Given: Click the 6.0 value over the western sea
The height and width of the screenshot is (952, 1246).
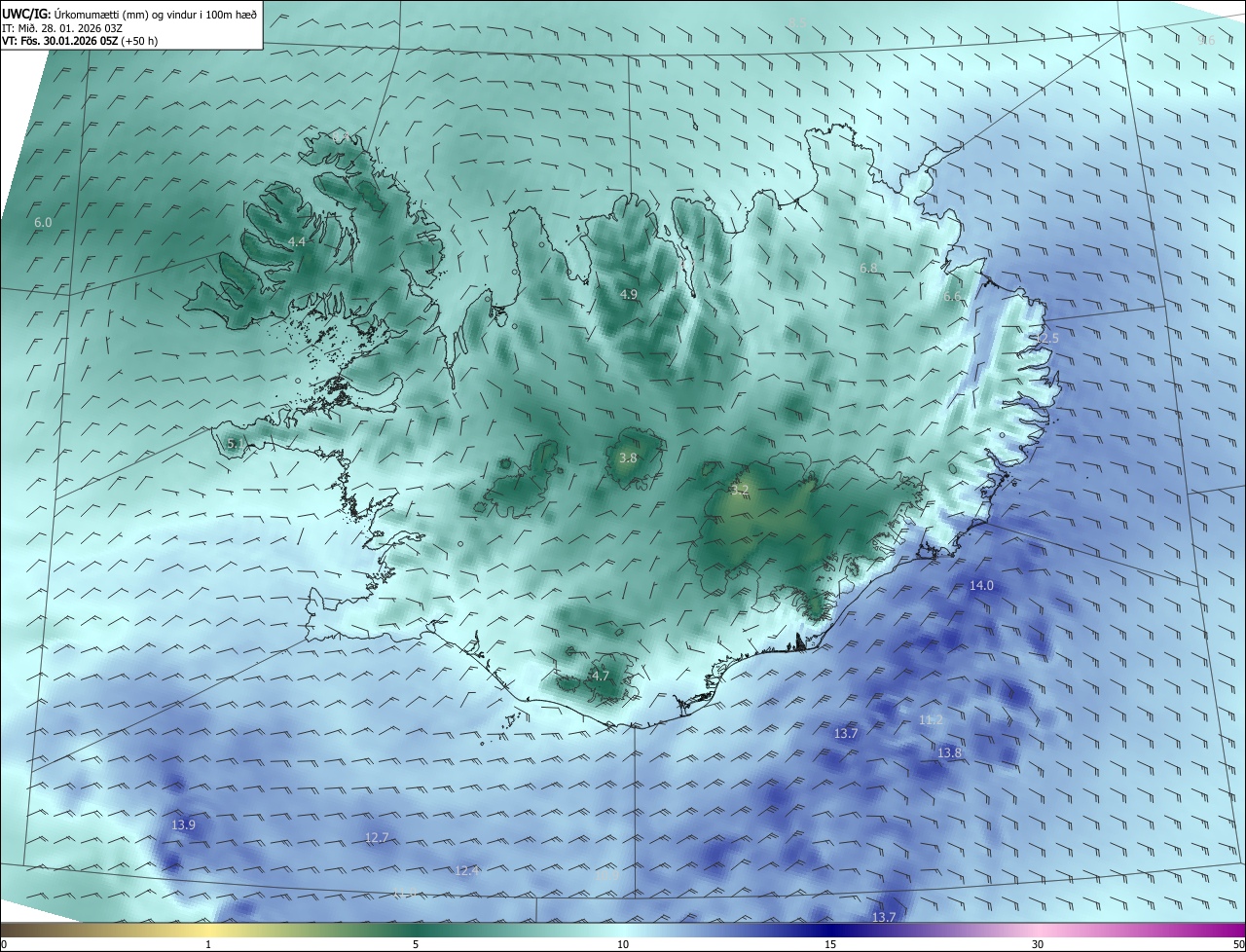Looking at the screenshot, I should 43,223.
